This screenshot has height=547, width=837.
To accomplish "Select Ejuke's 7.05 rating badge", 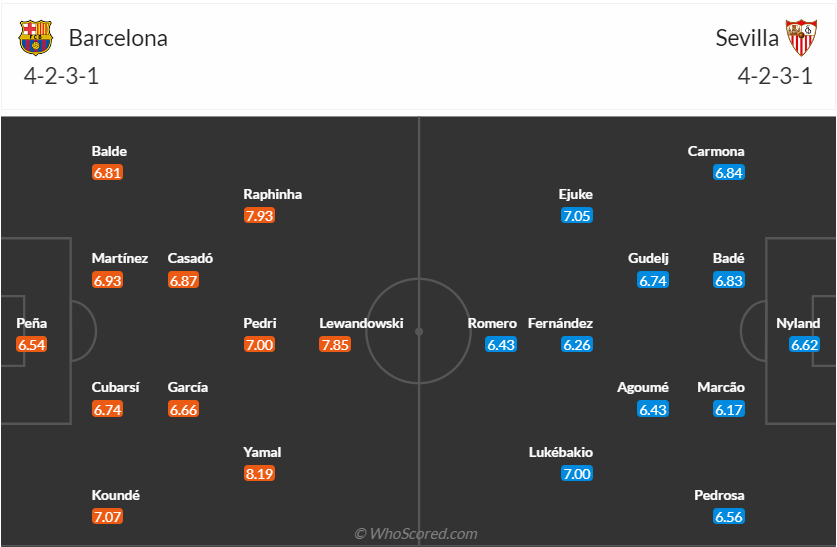I will pyautogui.click(x=577, y=216).
